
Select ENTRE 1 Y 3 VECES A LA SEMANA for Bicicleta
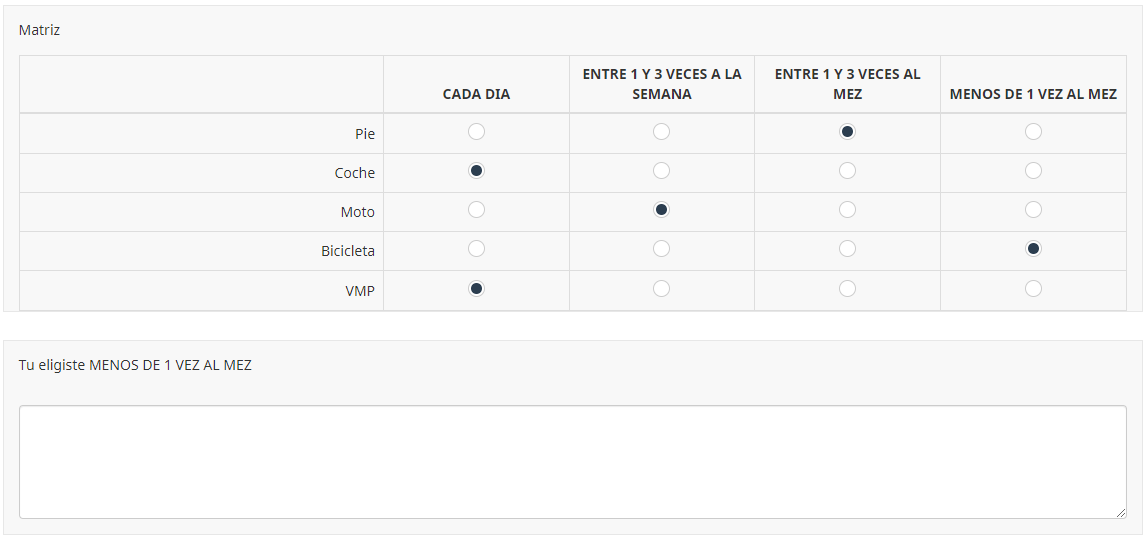[x=661, y=249]
